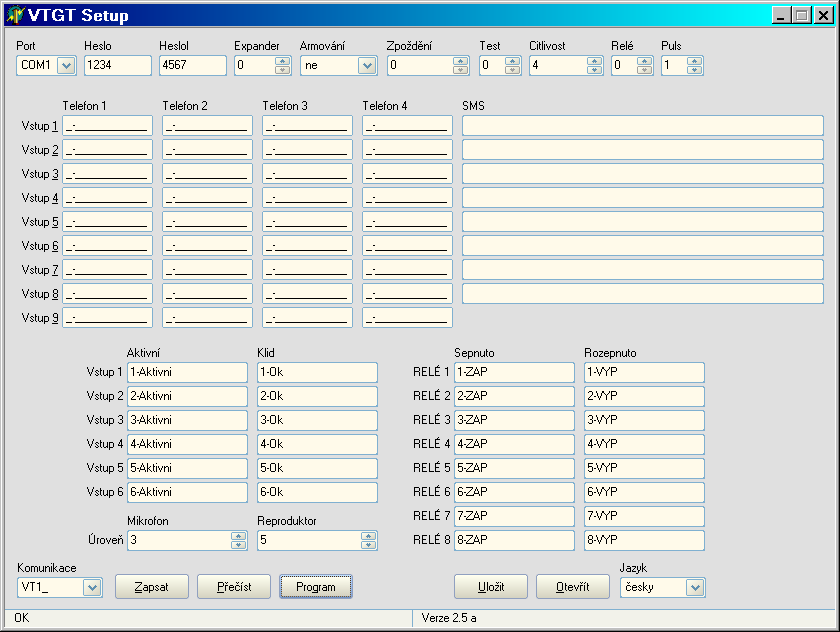
Task: Click the 1-Aktivni text field
Action: [x=188, y=372]
